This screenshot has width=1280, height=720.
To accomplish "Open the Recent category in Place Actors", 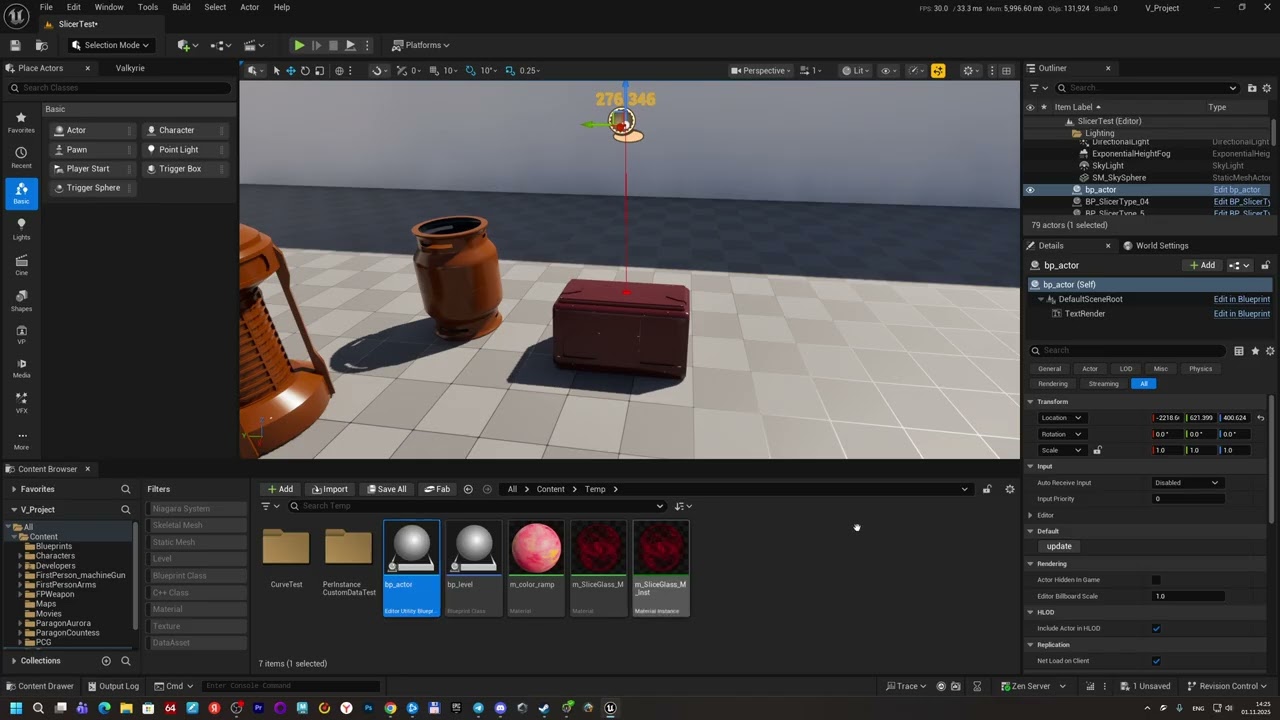I will pos(21,157).
